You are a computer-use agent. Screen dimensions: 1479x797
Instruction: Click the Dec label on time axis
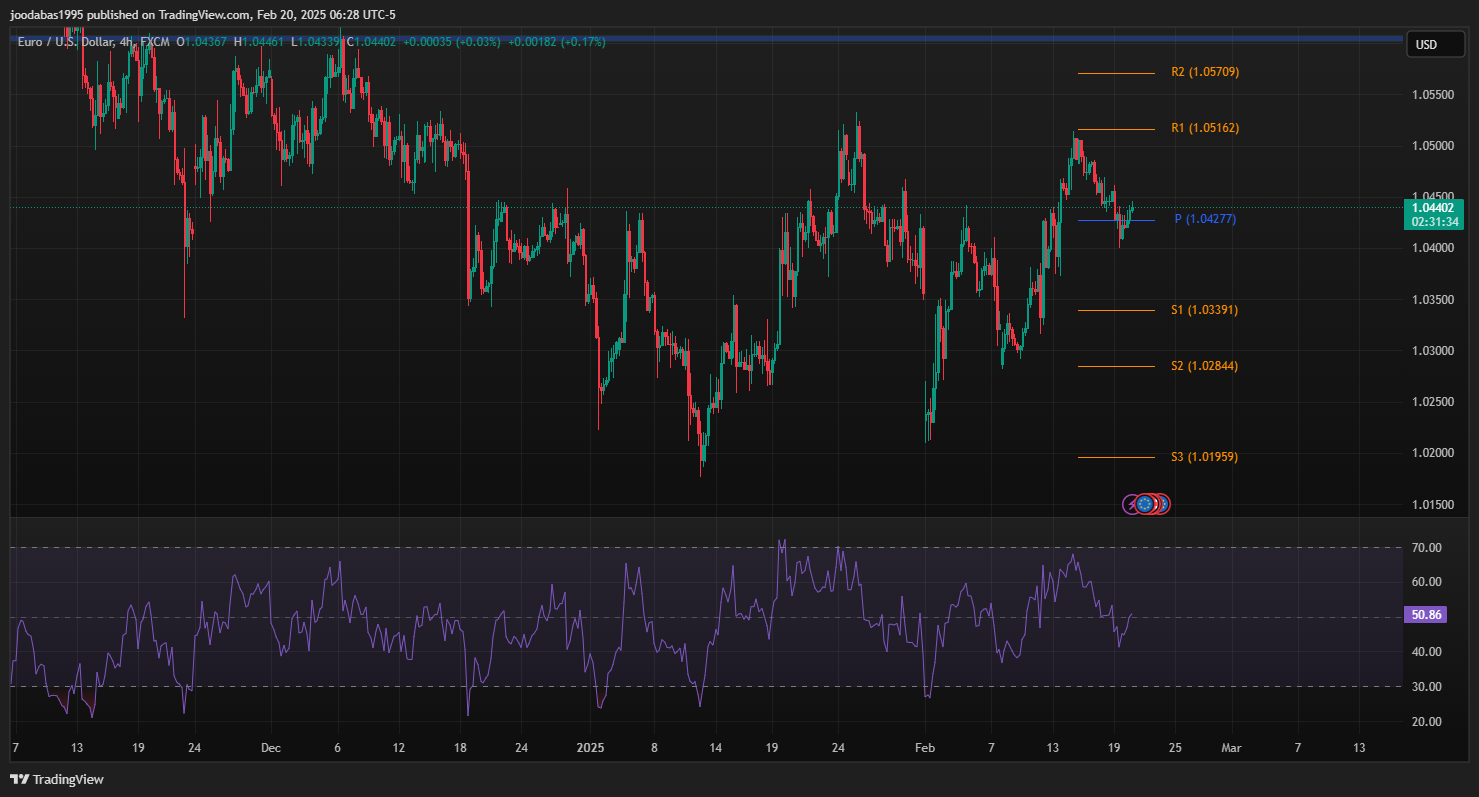(270, 747)
